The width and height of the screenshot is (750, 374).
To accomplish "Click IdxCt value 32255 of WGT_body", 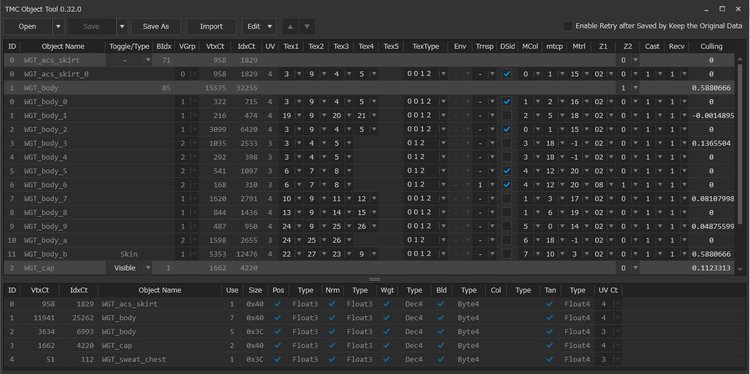I will [x=246, y=88].
